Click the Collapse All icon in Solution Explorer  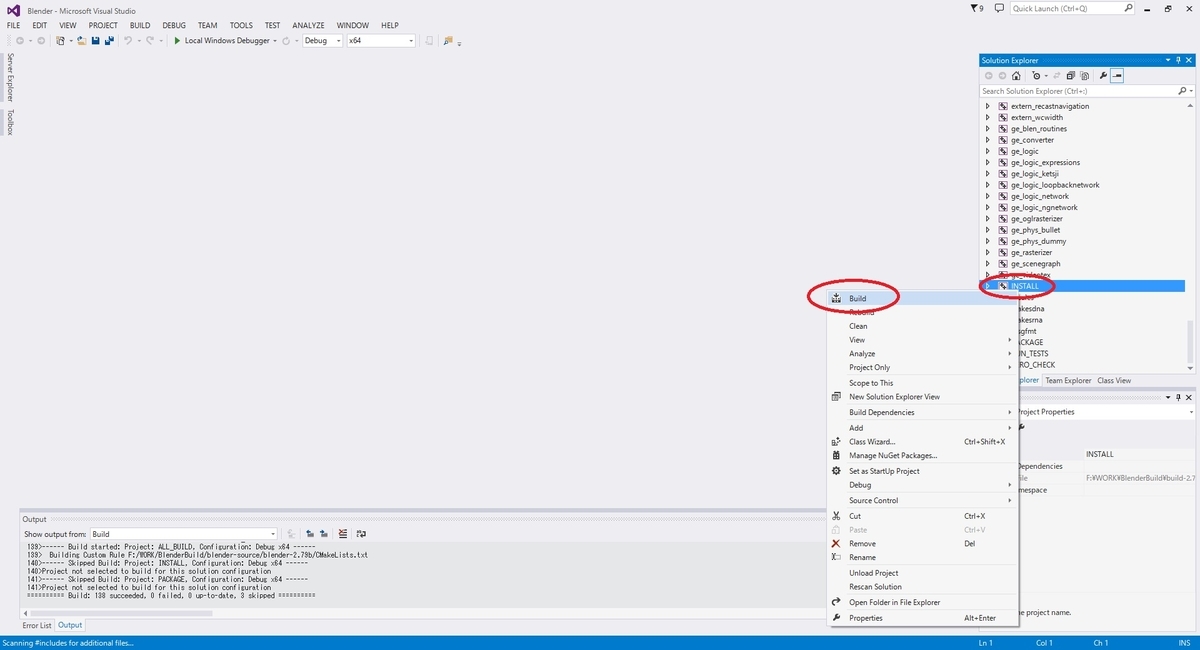point(1070,76)
